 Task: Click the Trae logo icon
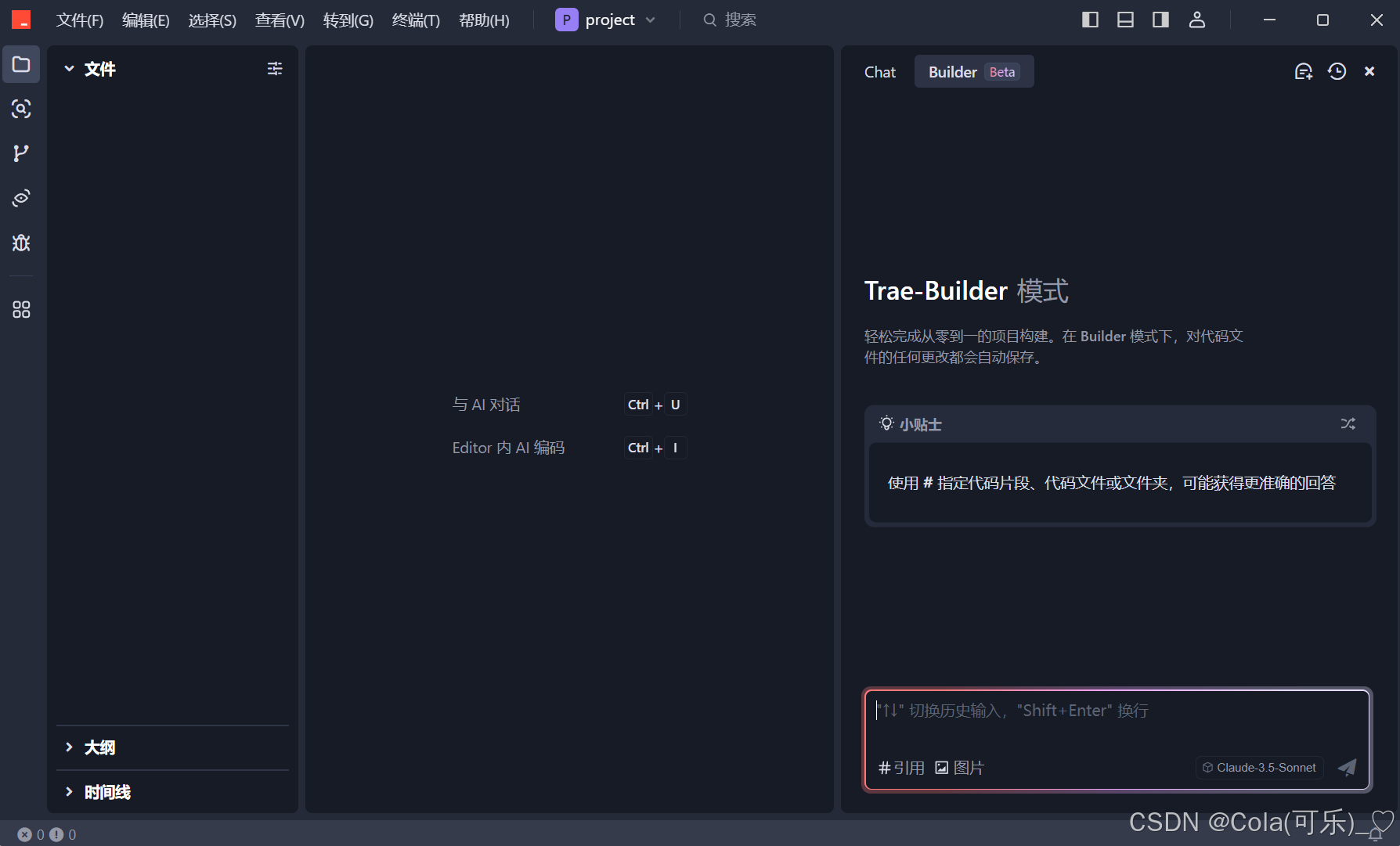pos(21,20)
